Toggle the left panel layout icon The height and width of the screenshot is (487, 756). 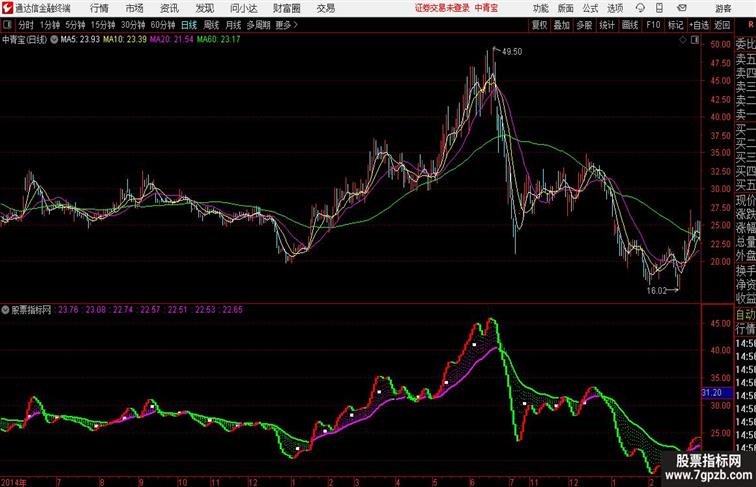(x=7, y=25)
